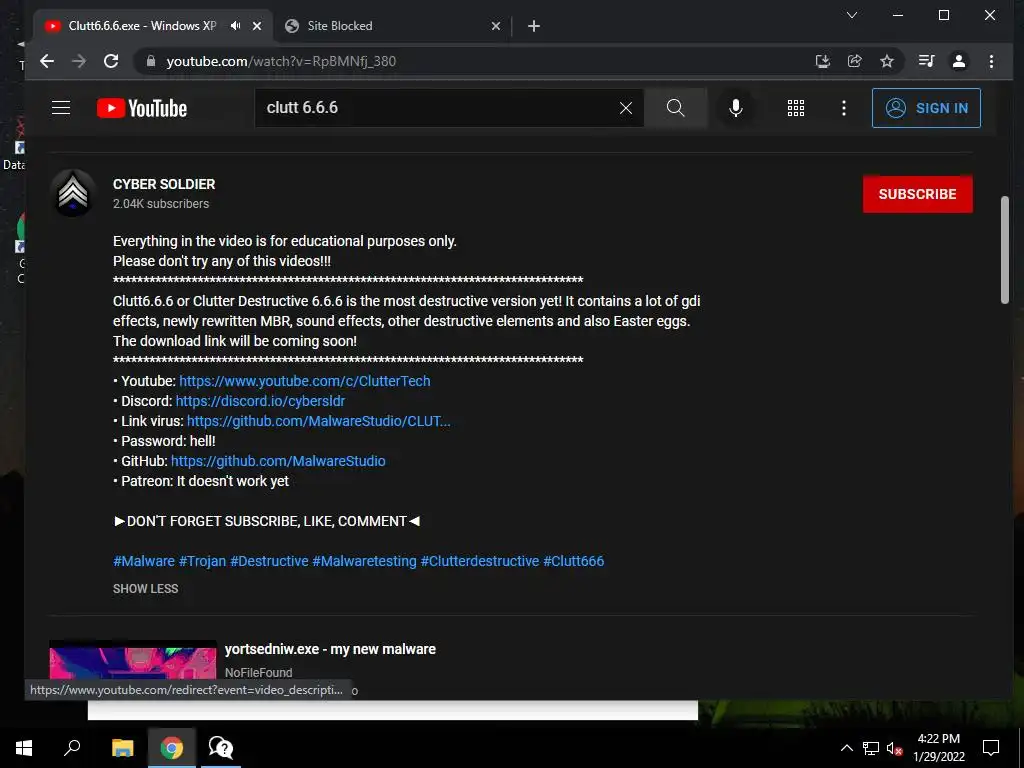Go to YouTube home via logo
The image size is (1024, 768).
[x=142, y=108]
